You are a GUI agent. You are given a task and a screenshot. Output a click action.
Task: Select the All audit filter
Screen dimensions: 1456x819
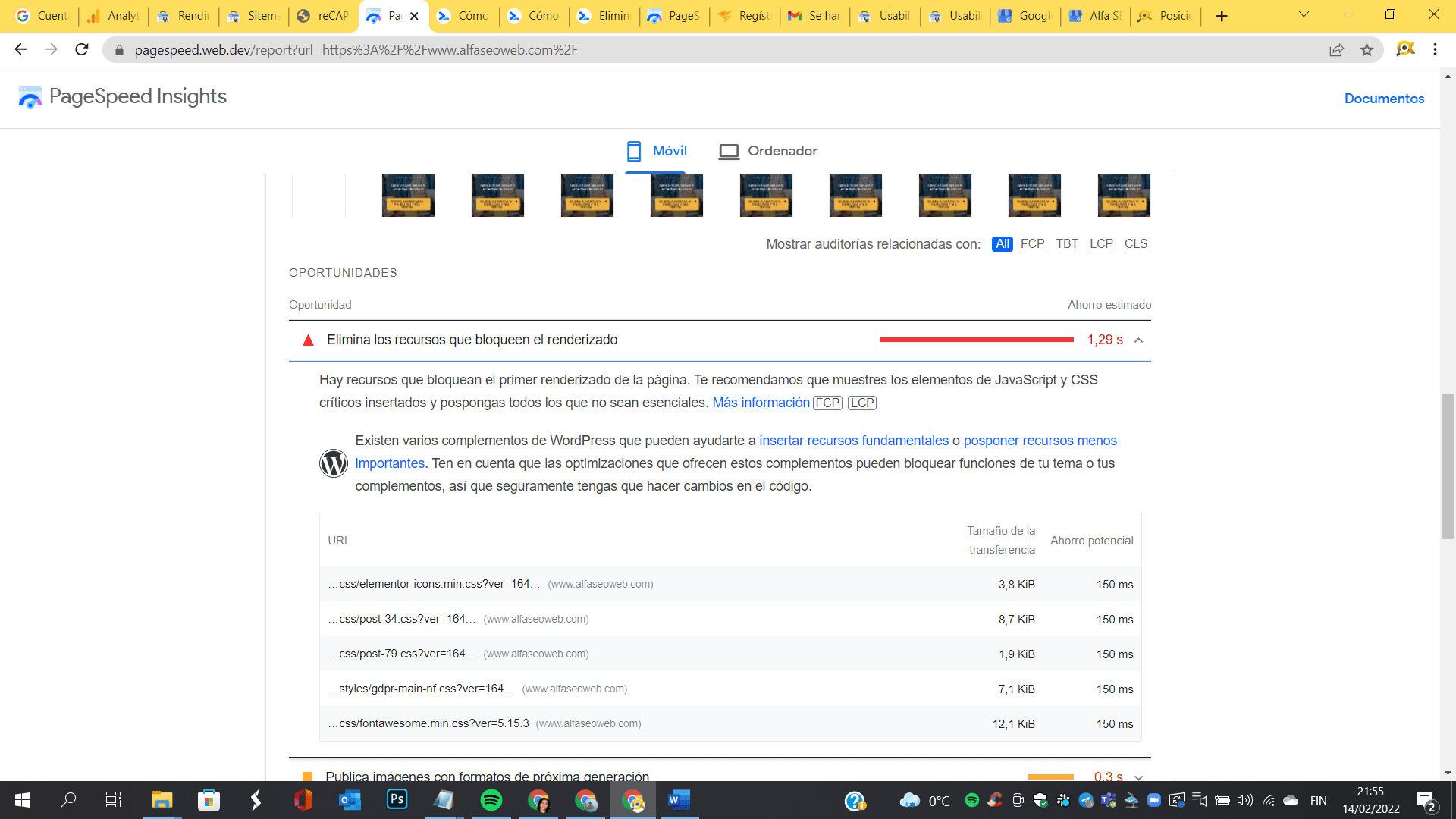[x=1002, y=244]
